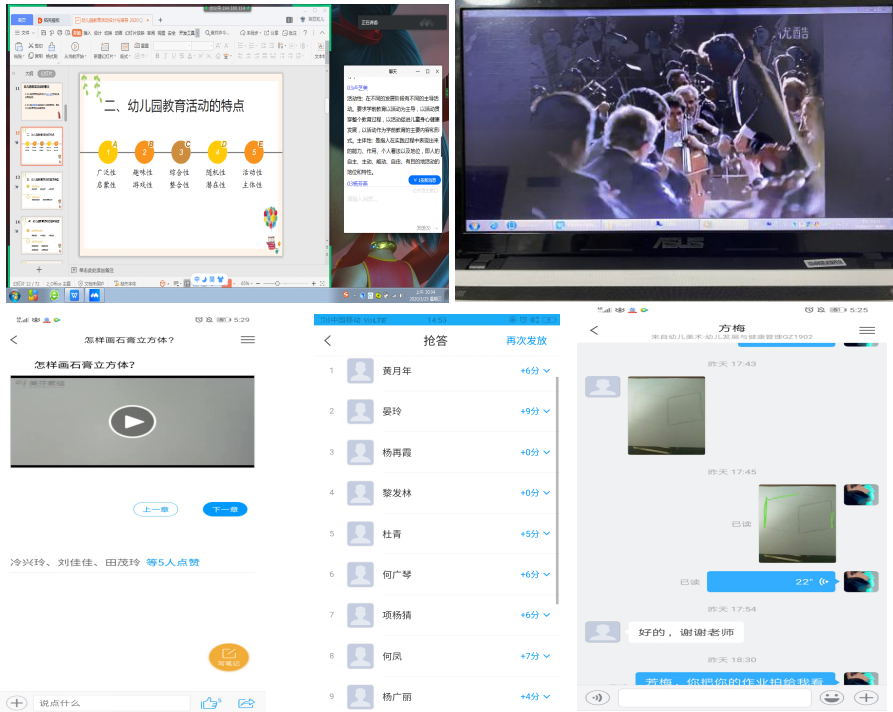This screenshot has width=893, height=712.
Task: Switch to the 插入 ribbon tab
Action: pos(86,32)
